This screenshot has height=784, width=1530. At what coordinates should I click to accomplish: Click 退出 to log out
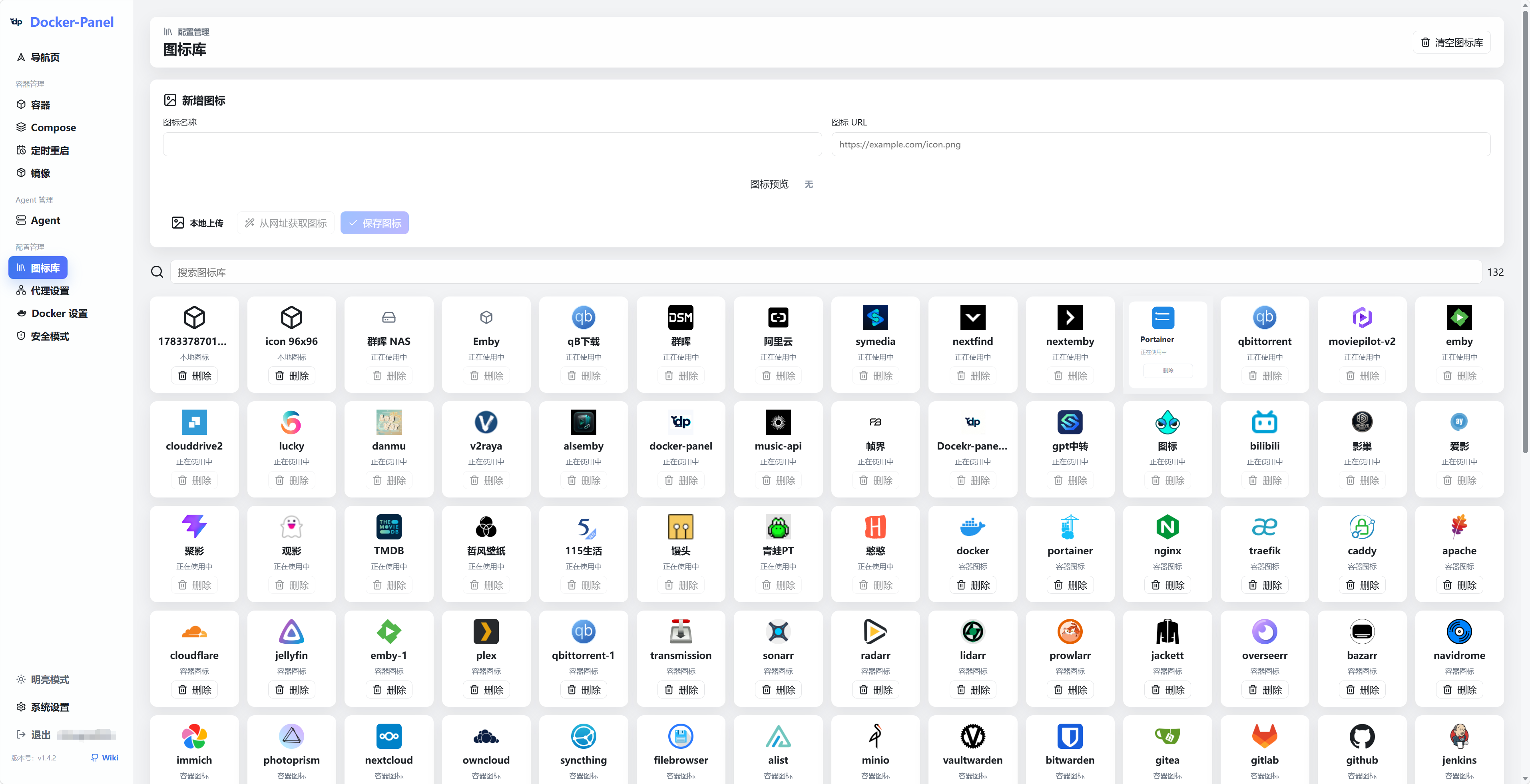click(x=34, y=735)
